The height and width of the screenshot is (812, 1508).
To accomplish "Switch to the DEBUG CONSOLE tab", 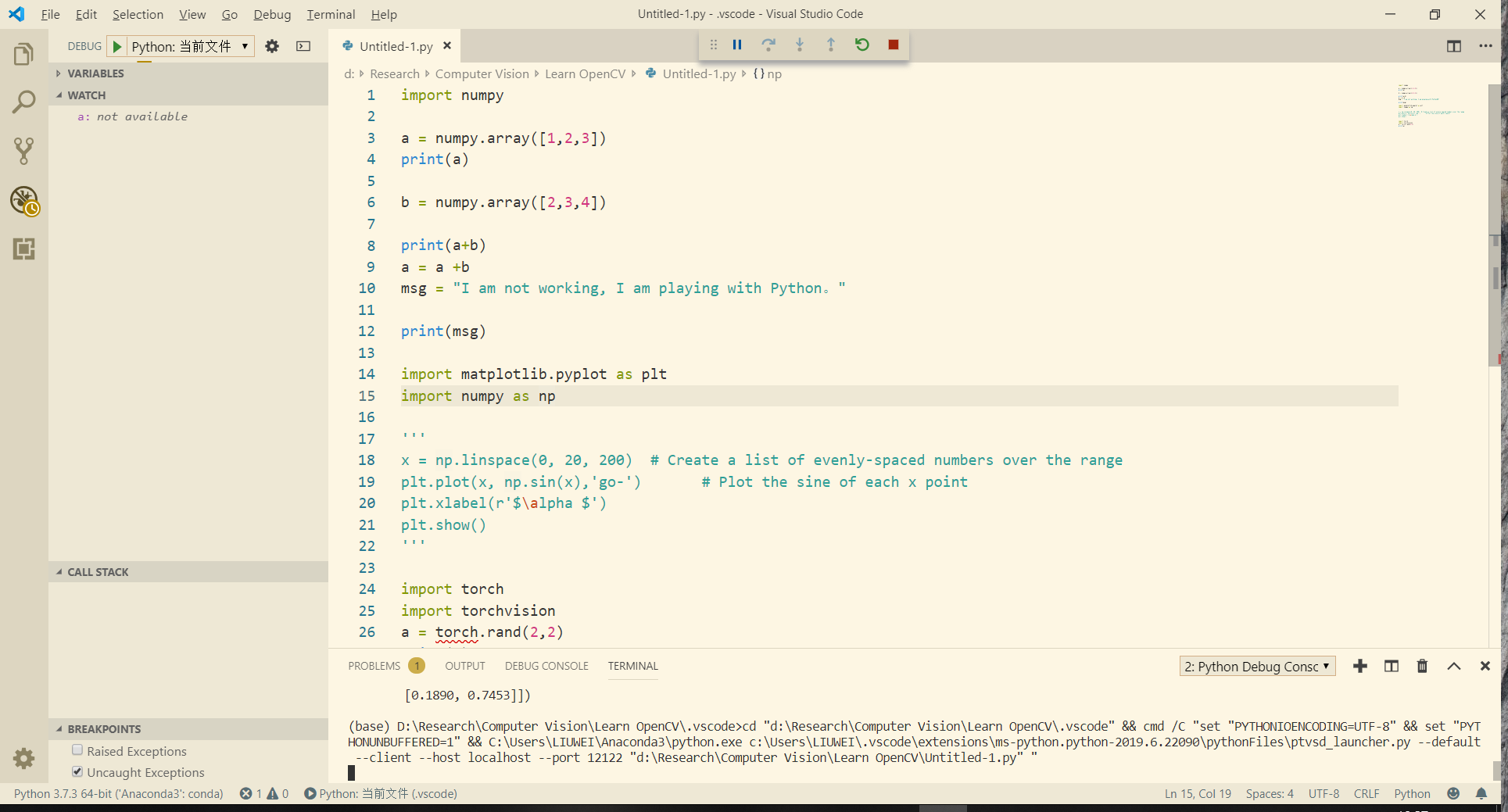I will point(546,666).
